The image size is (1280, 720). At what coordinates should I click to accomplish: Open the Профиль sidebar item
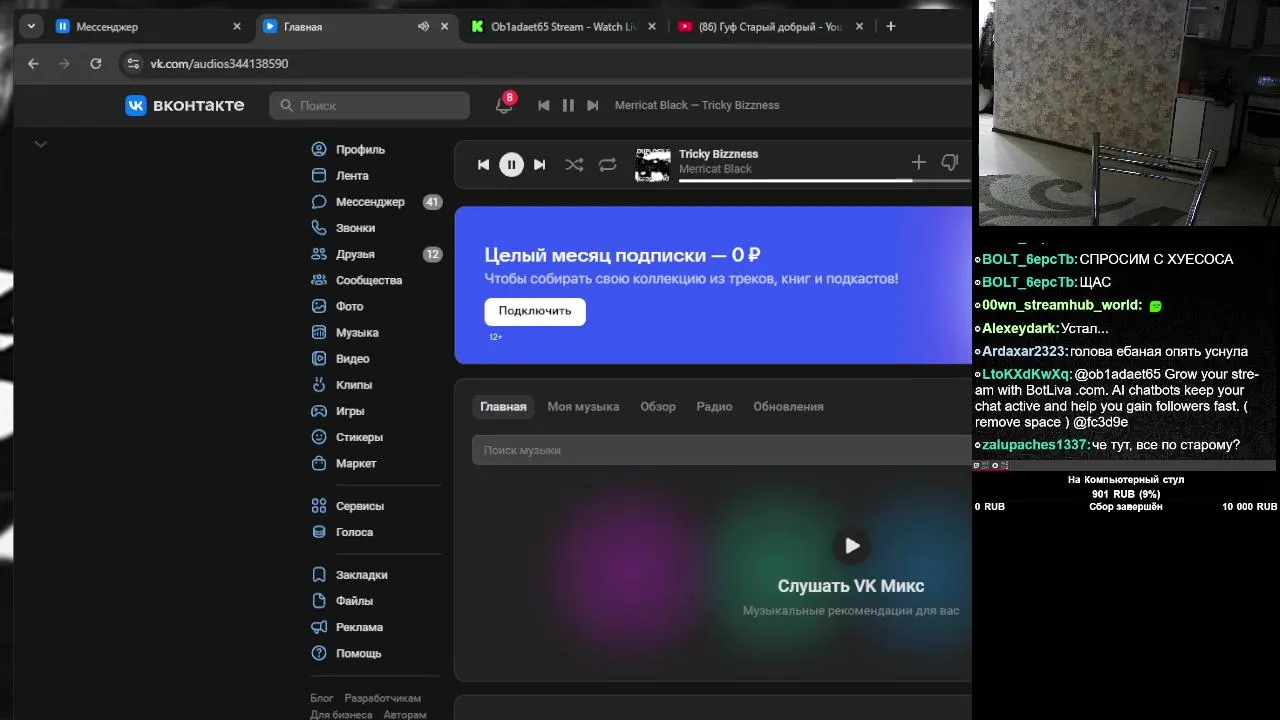(x=348, y=149)
